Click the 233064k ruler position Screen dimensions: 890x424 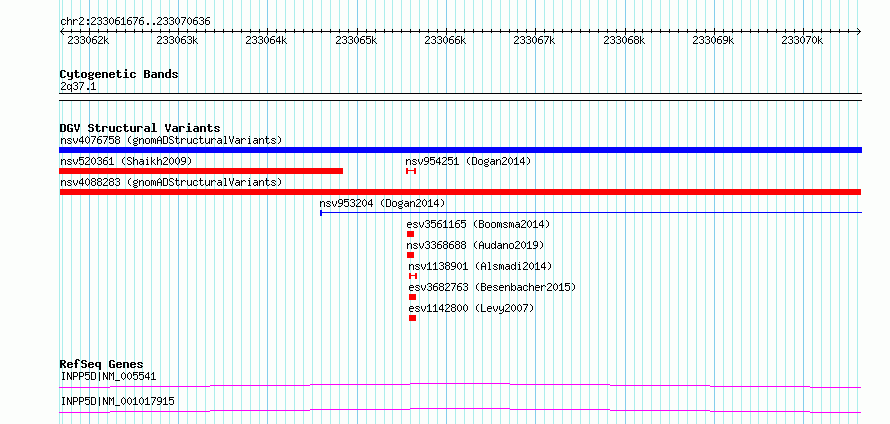266,40
